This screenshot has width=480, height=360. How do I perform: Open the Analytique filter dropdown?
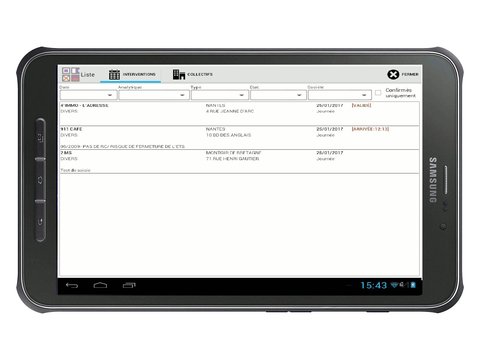coord(154,95)
